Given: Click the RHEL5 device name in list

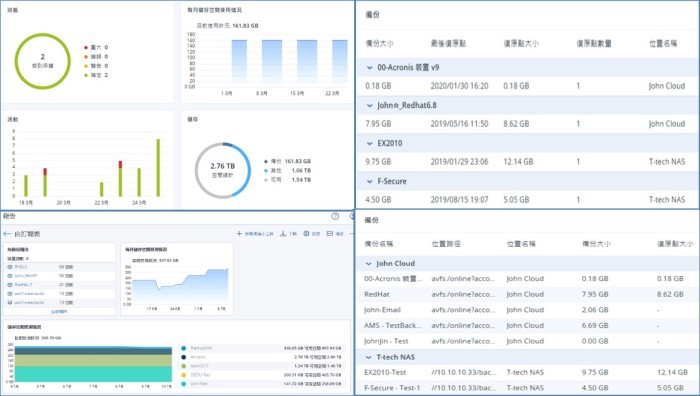Looking at the screenshot, I should point(21,267).
